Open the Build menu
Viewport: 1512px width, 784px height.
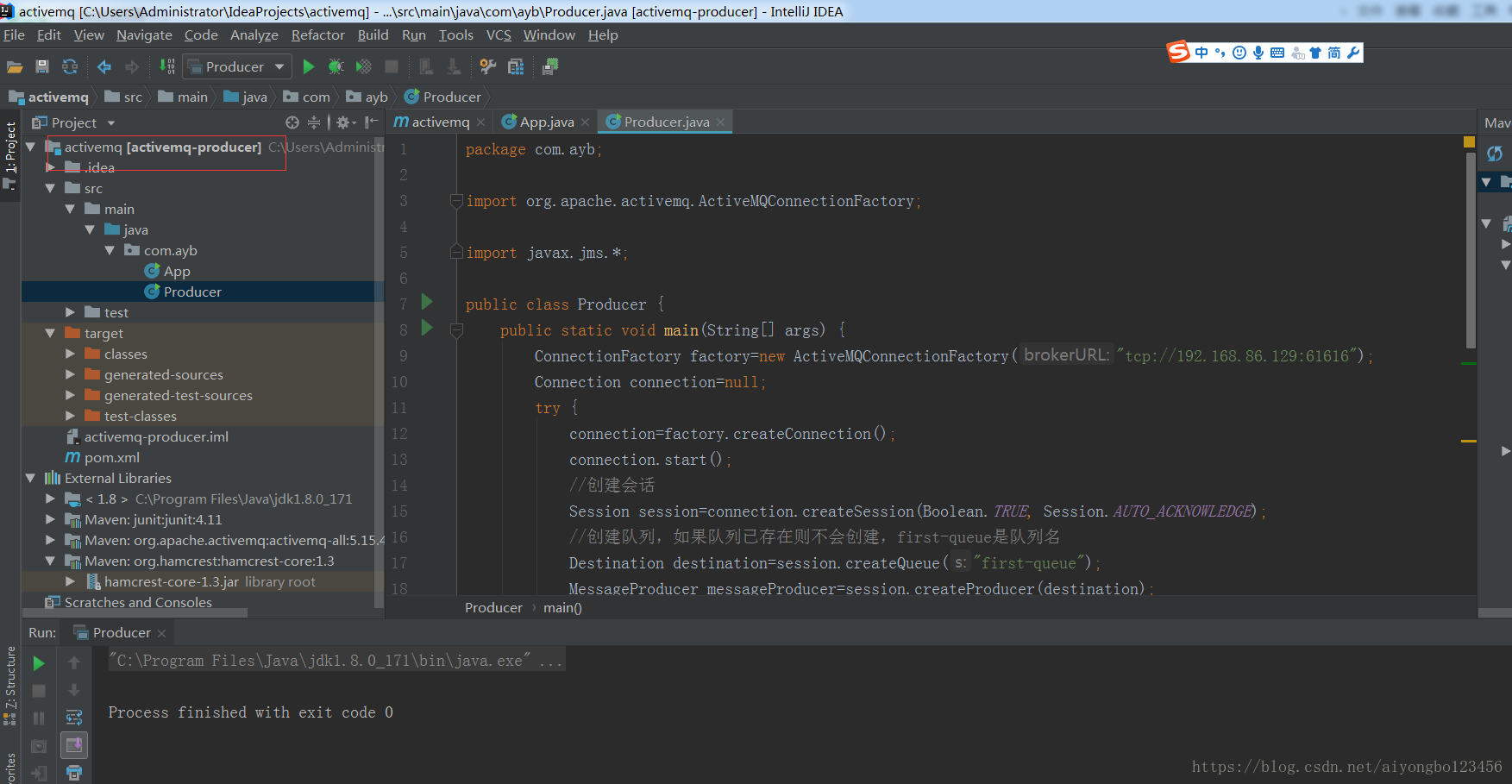pyautogui.click(x=373, y=35)
